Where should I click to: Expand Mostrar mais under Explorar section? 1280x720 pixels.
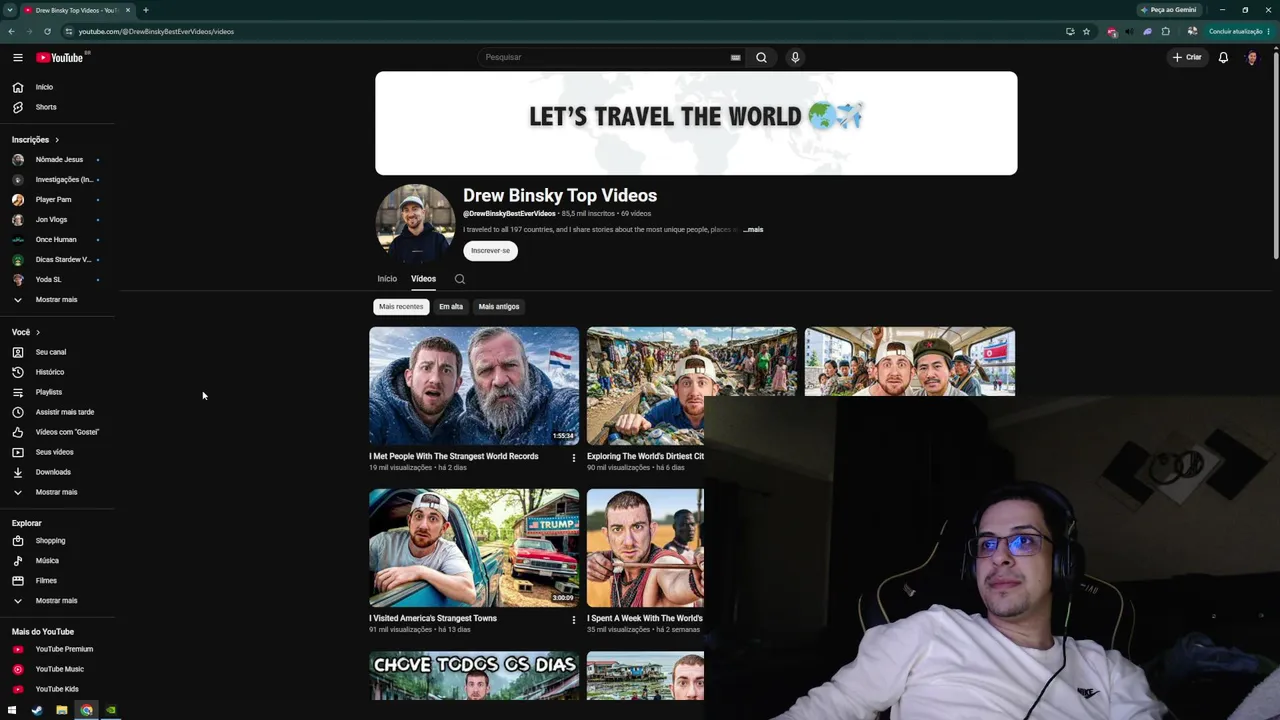pos(56,601)
